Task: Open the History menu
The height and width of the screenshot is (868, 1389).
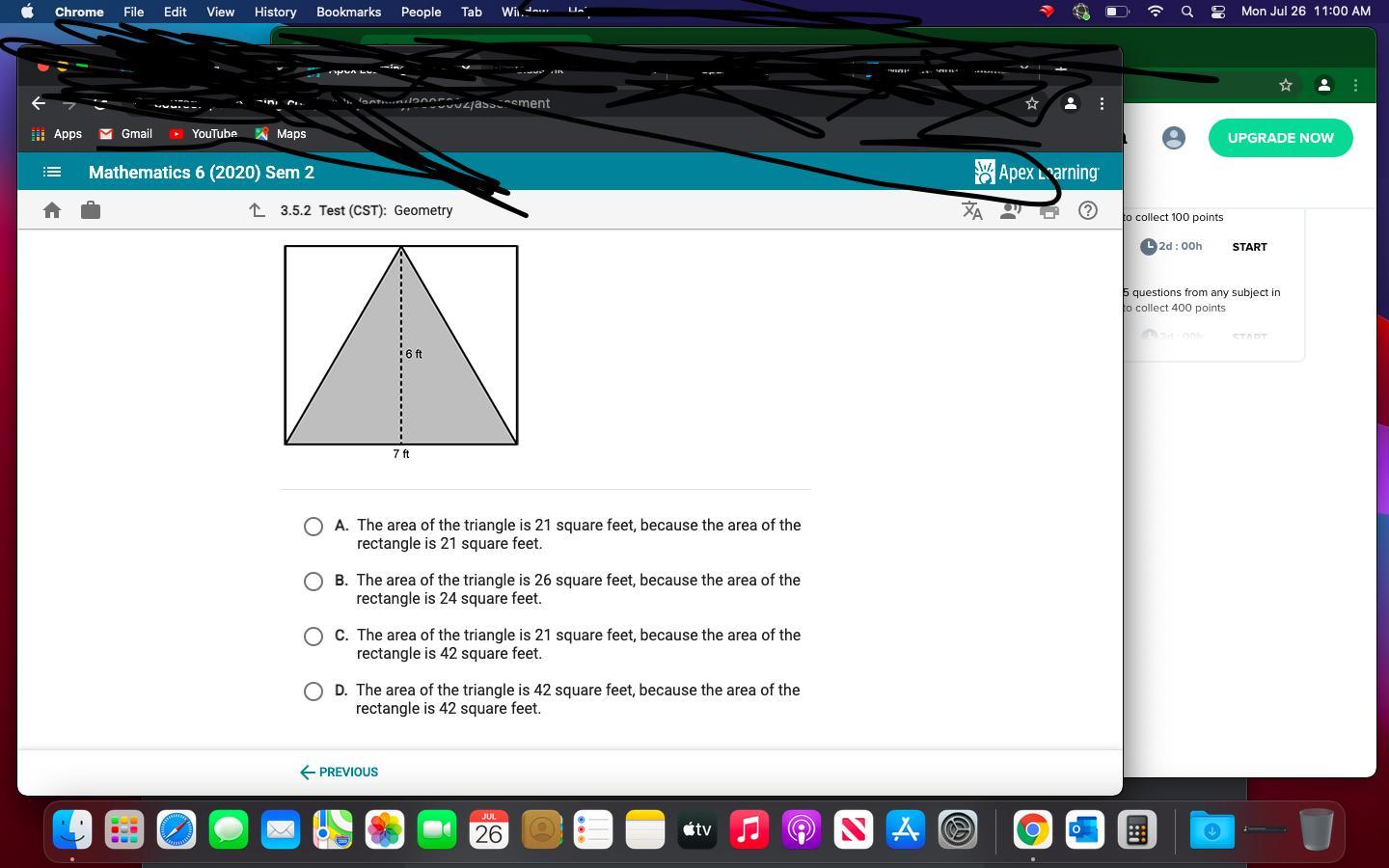Action: (275, 12)
